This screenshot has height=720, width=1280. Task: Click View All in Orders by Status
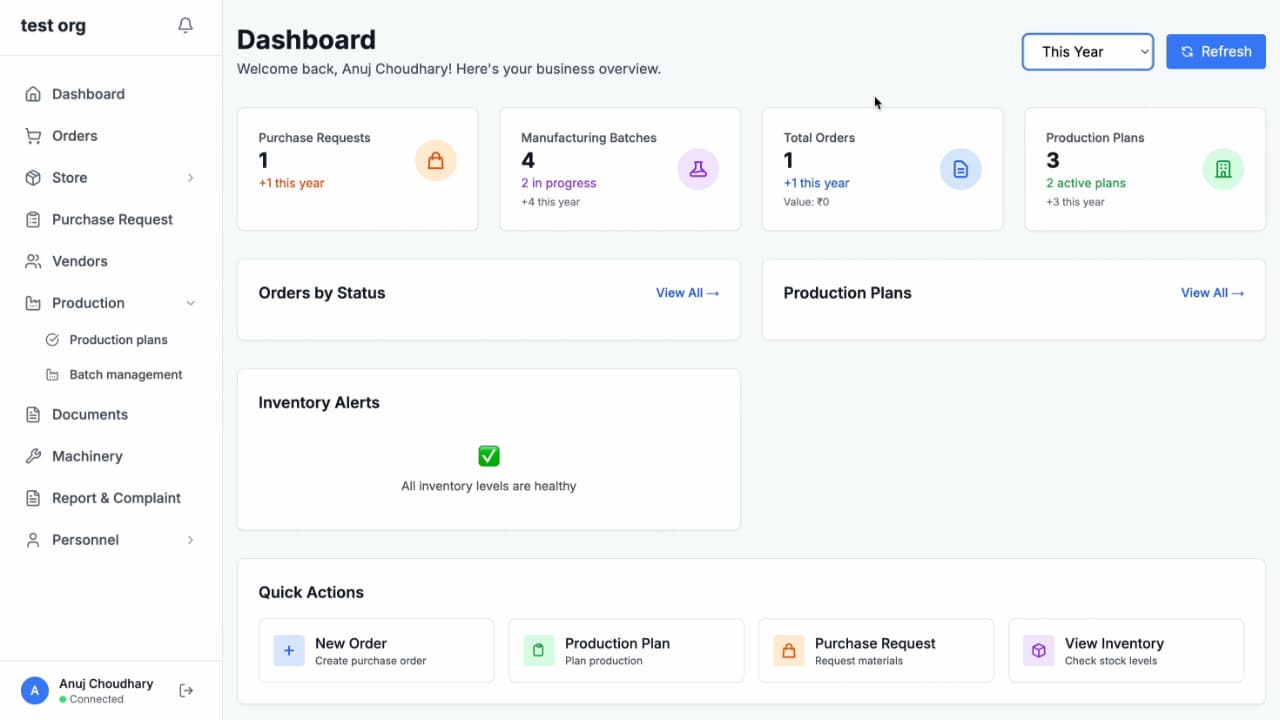(687, 293)
